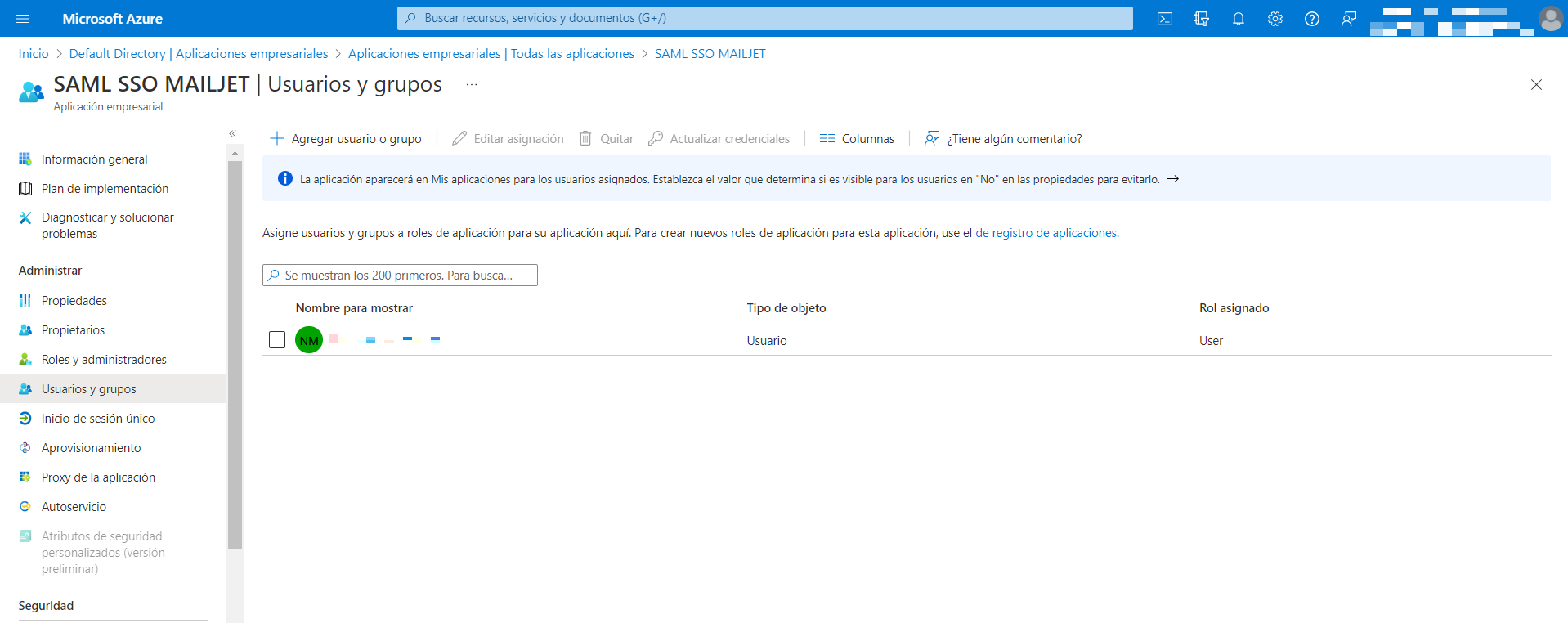The height and width of the screenshot is (623, 1568).
Task: Open Default Directory | Aplicaciones empresariales breadcrumb
Action: pyautogui.click(x=199, y=53)
